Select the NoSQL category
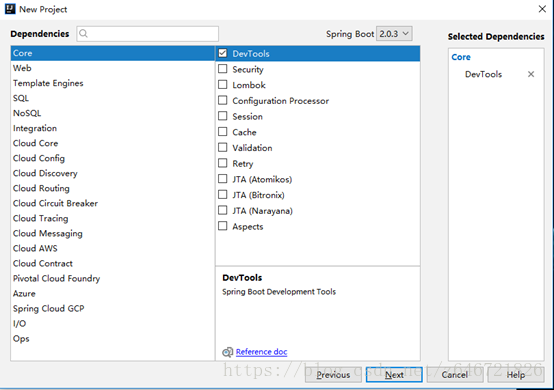Viewport: 554px width, 390px height. [113, 113]
